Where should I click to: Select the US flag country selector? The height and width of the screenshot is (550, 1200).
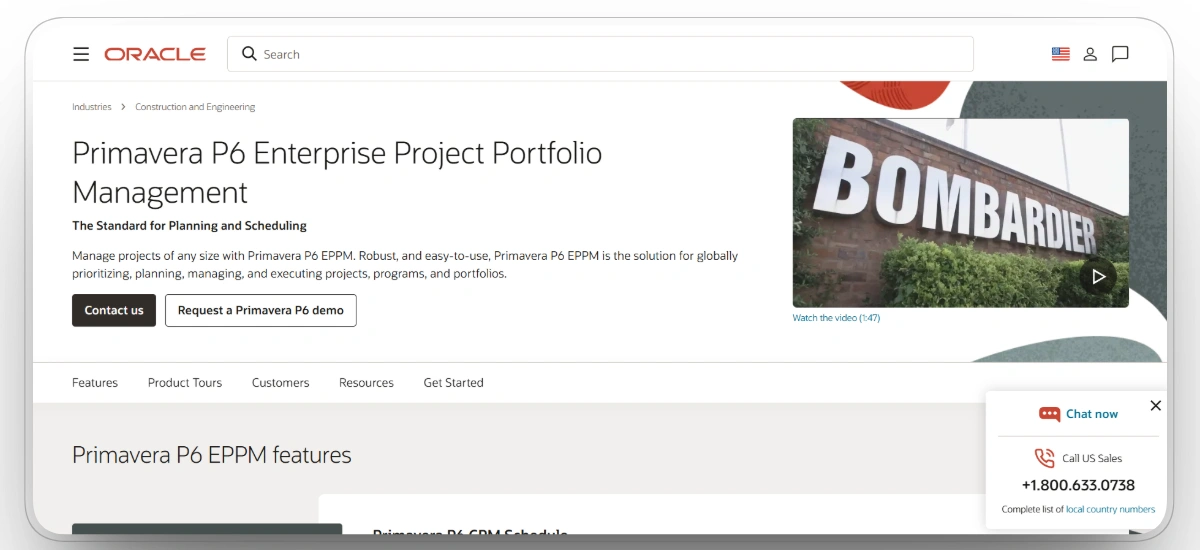coord(1061,54)
